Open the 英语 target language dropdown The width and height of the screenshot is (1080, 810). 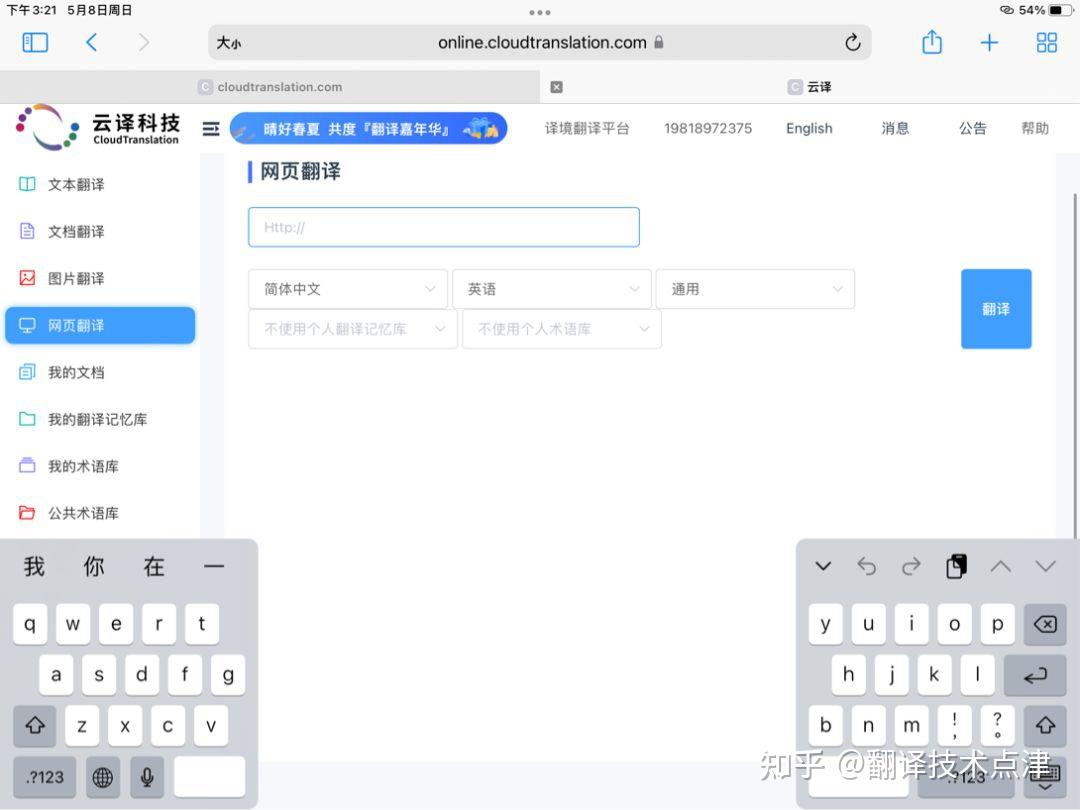[x=552, y=289]
